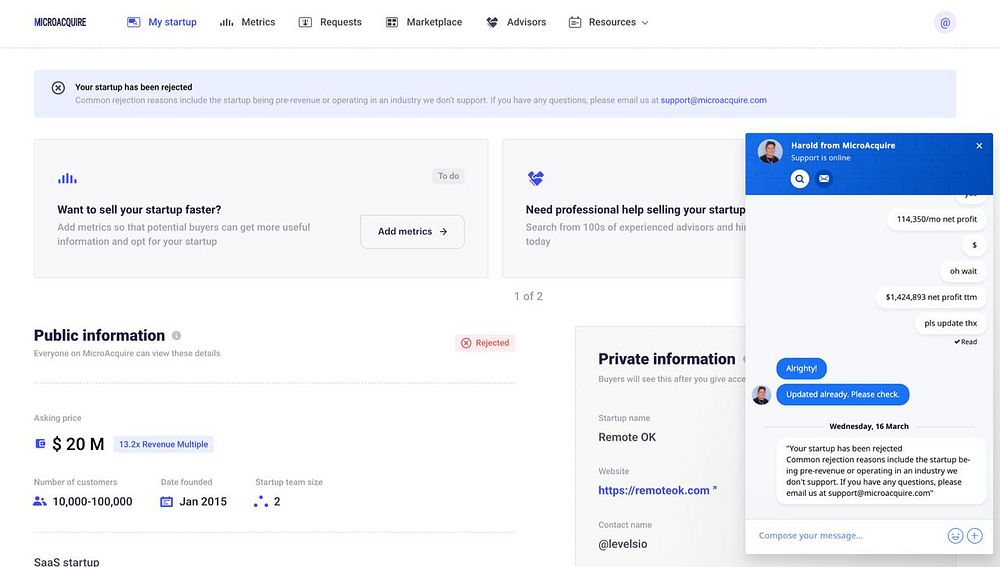Screen dimensions: 1000x567
Task: Click the "Wednesday, 16 March" date separator
Action: (x=869, y=426)
